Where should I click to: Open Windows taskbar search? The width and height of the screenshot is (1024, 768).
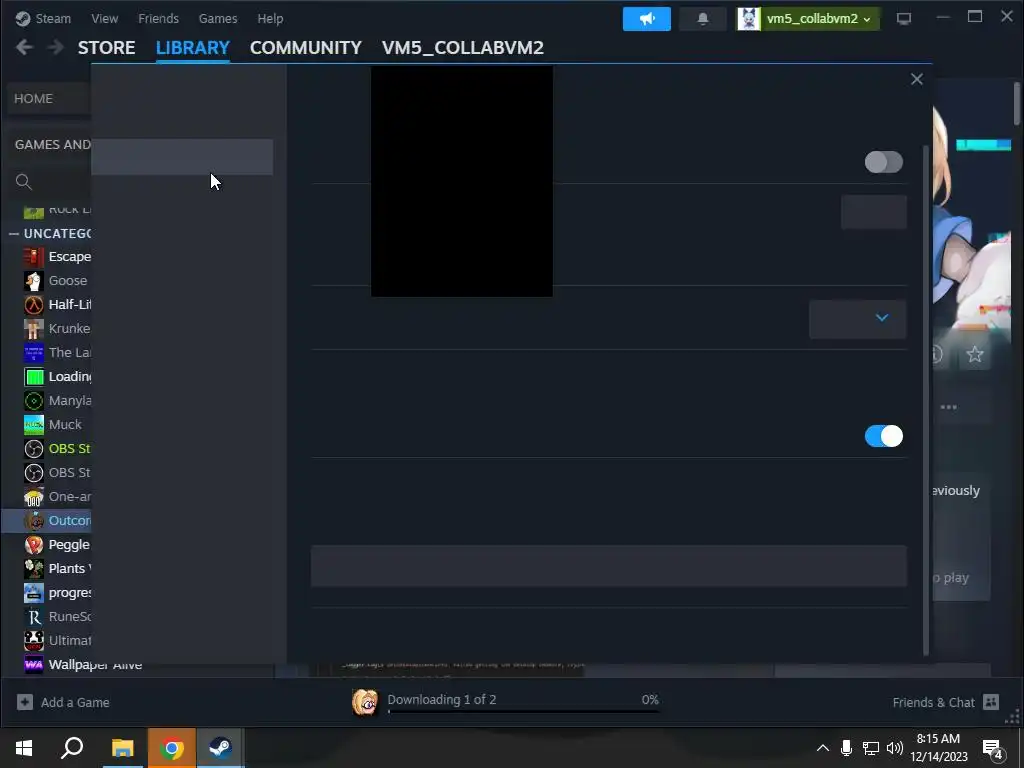(x=72, y=748)
